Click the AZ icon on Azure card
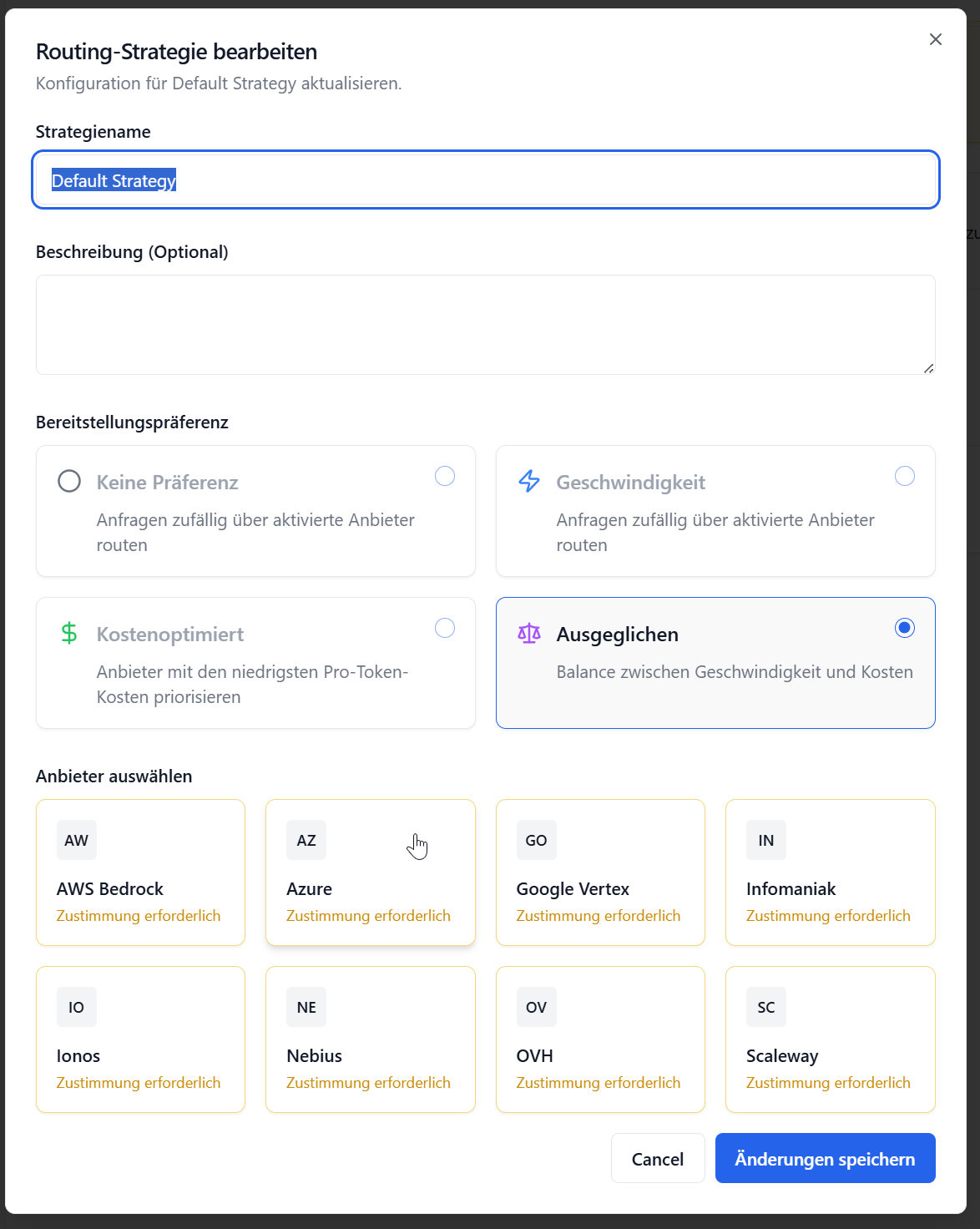 tap(306, 840)
